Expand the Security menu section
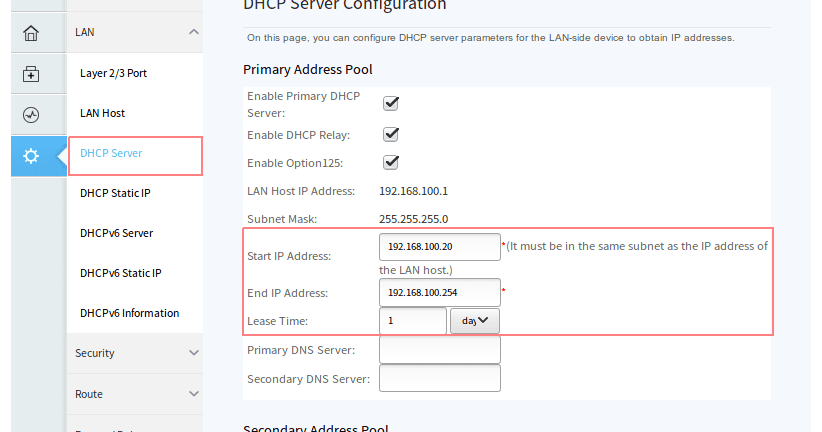This screenshot has width=822, height=432. (x=193, y=353)
